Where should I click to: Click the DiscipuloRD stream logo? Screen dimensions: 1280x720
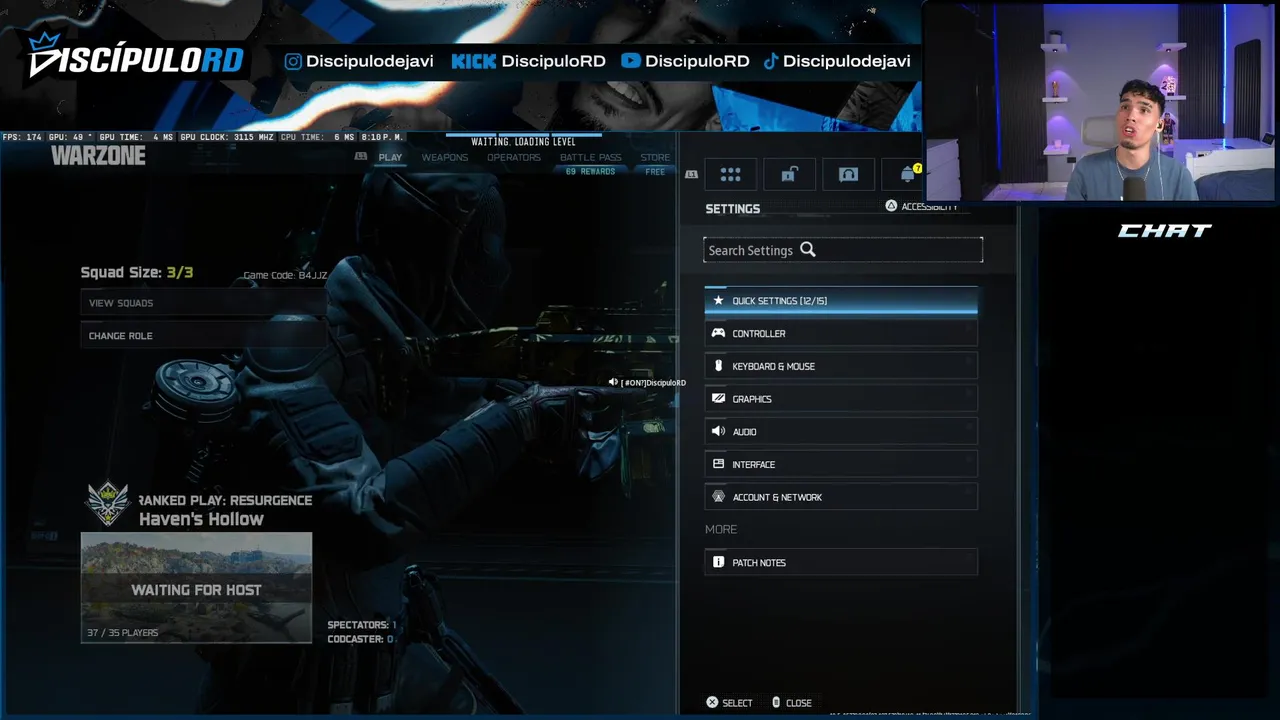(x=135, y=56)
